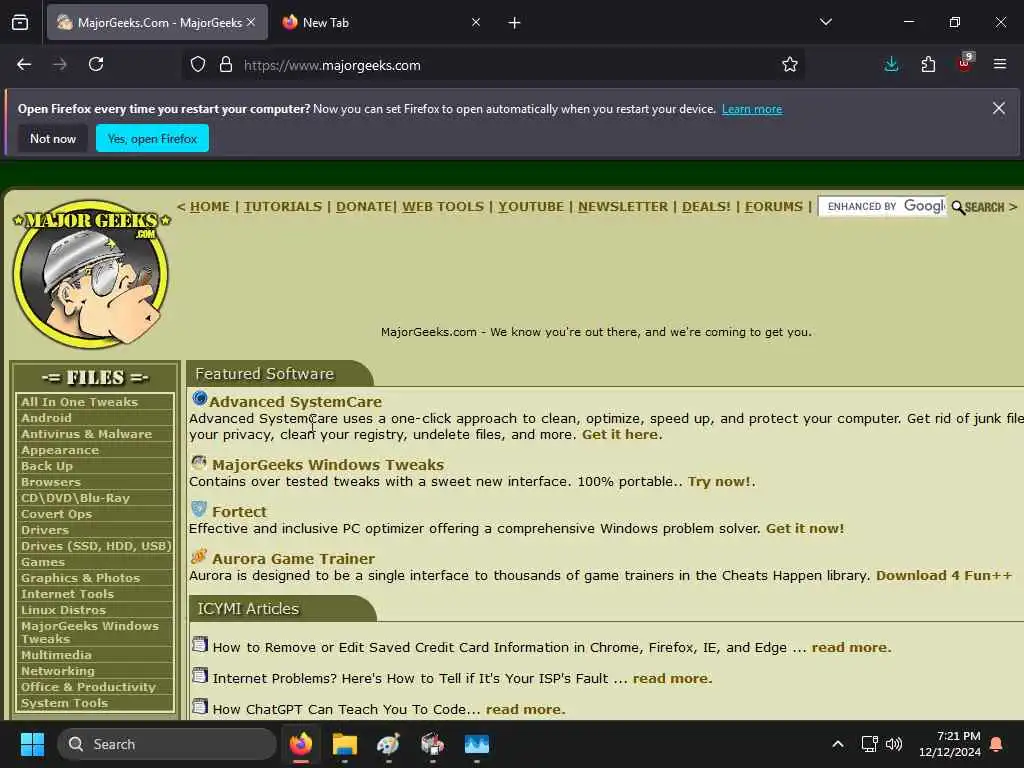Open the Windows Start menu

click(32, 744)
